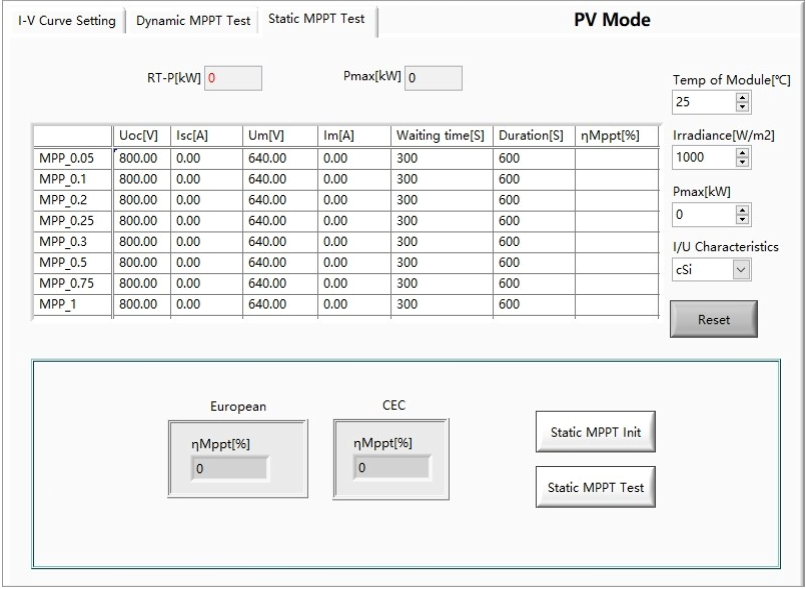Decrement the Irradiance value using down arrow

(742, 162)
